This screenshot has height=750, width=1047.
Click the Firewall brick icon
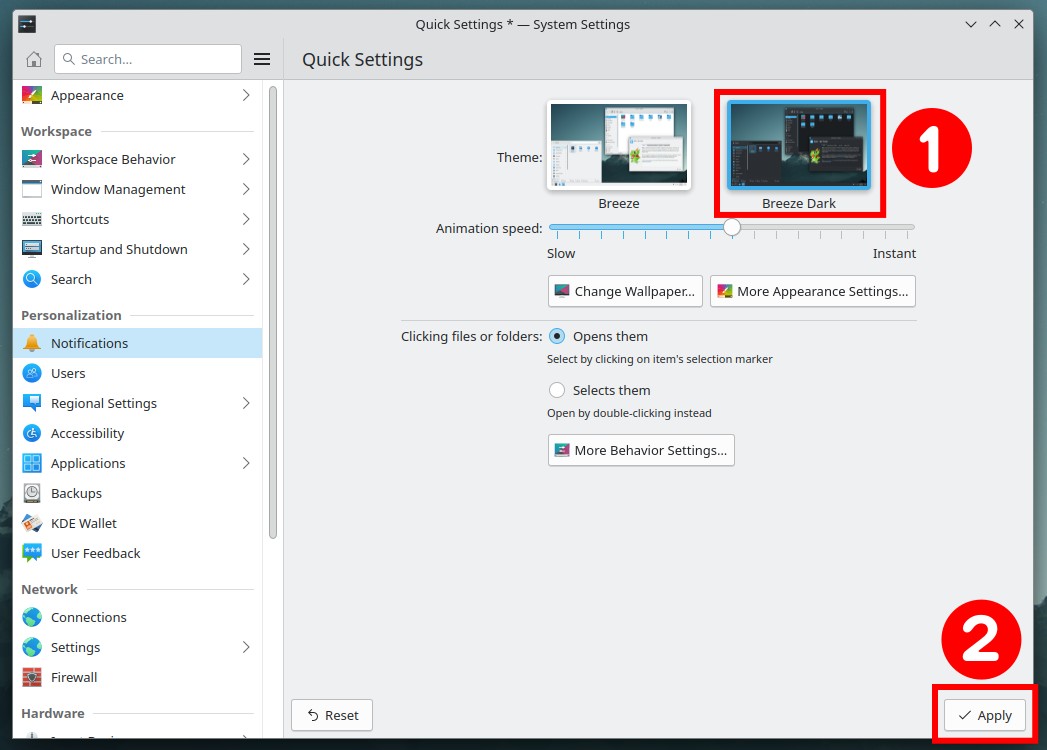point(31,677)
